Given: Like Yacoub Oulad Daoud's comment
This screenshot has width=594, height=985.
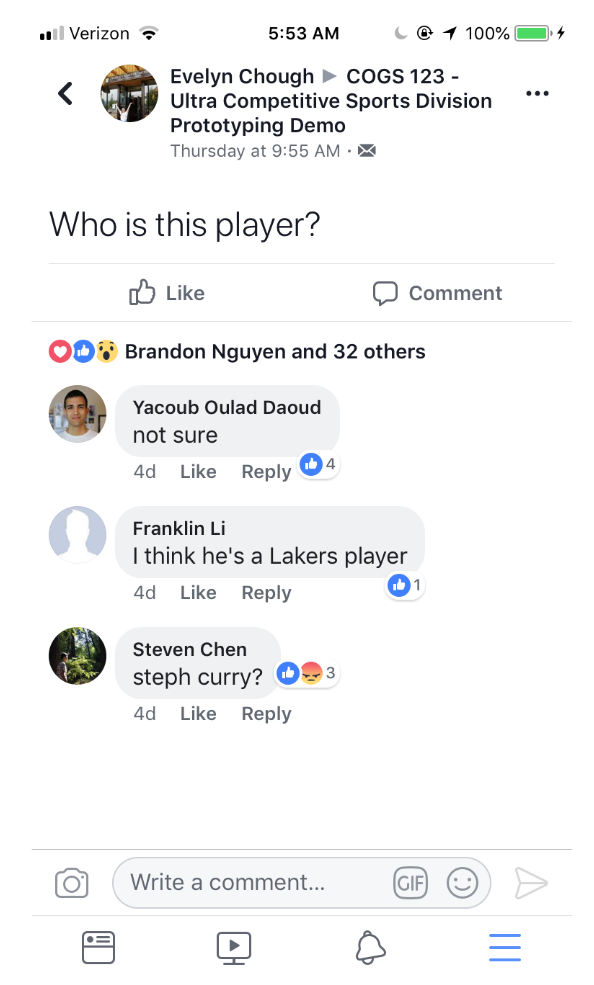Looking at the screenshot, I should [198, 472].
